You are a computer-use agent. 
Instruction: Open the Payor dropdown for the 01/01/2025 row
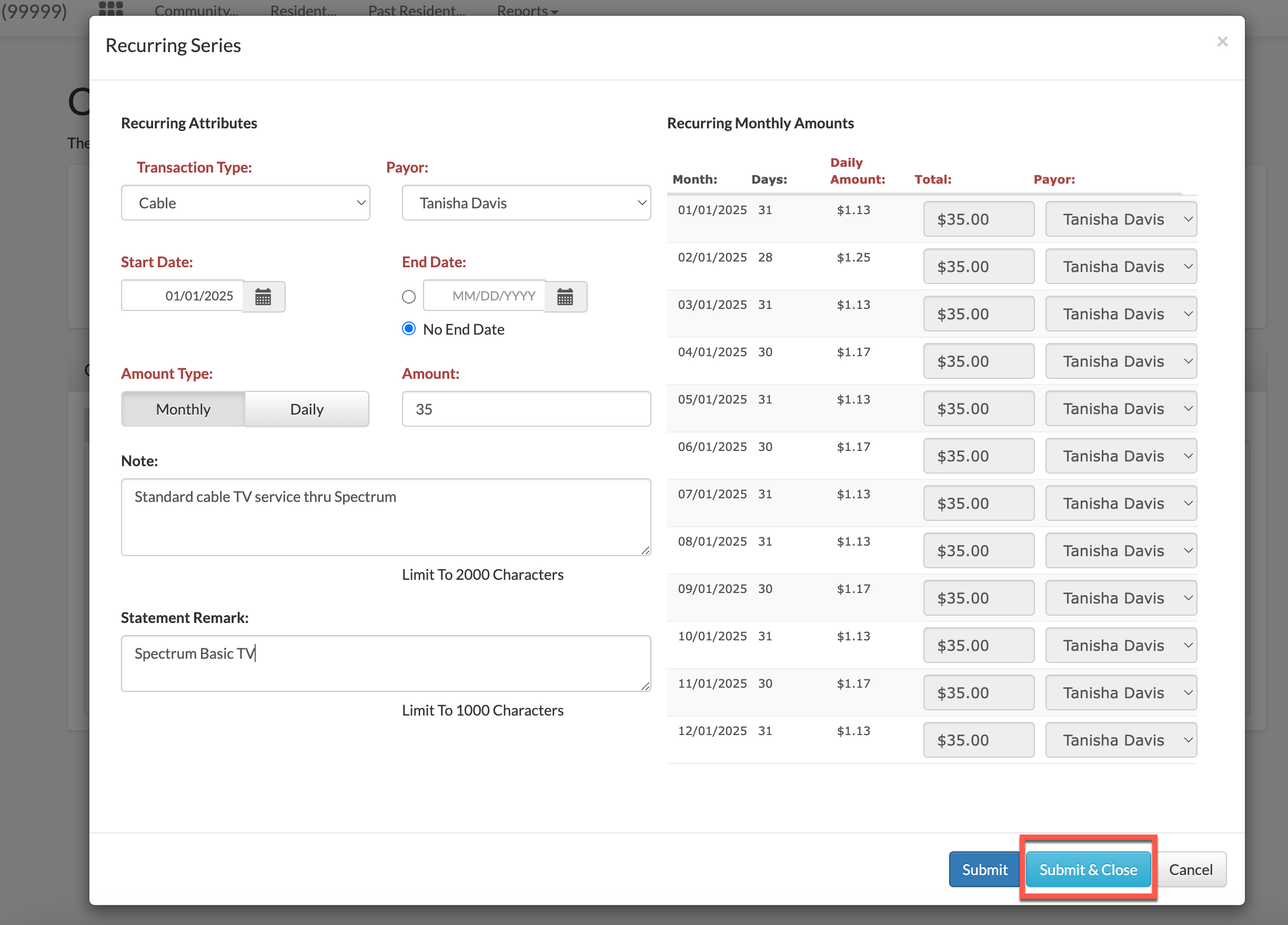[1121, 219]
